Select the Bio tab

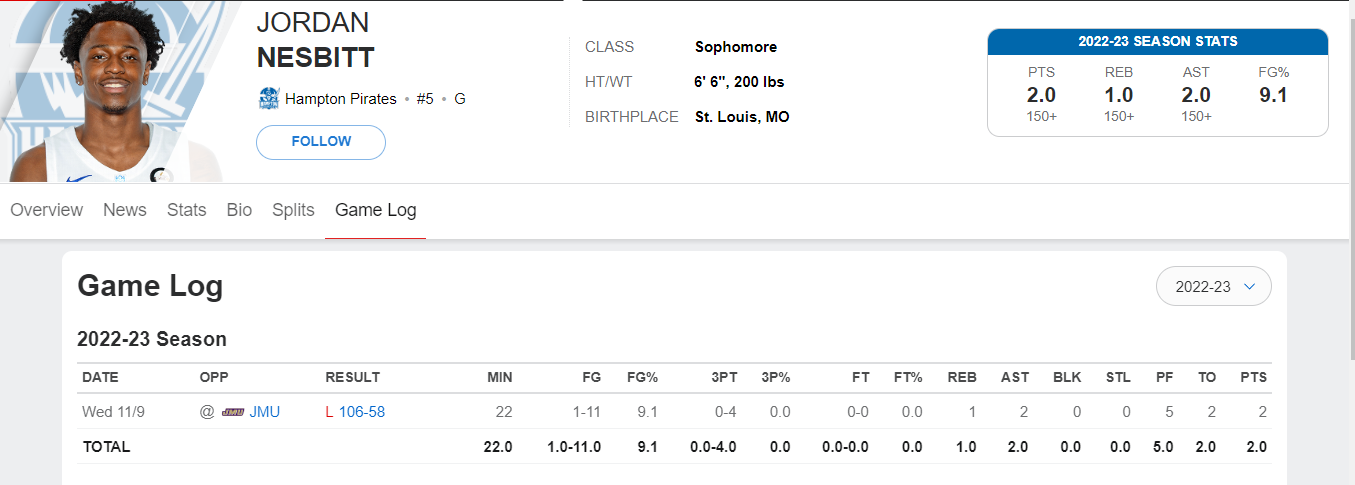(239, 210)
